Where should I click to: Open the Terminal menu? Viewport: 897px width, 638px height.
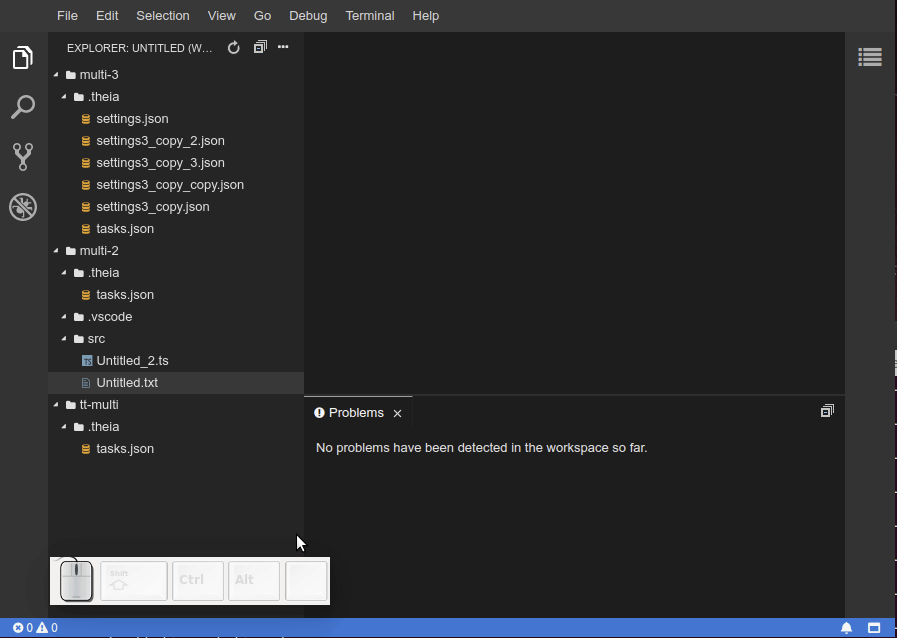click(x=369, y=15)
